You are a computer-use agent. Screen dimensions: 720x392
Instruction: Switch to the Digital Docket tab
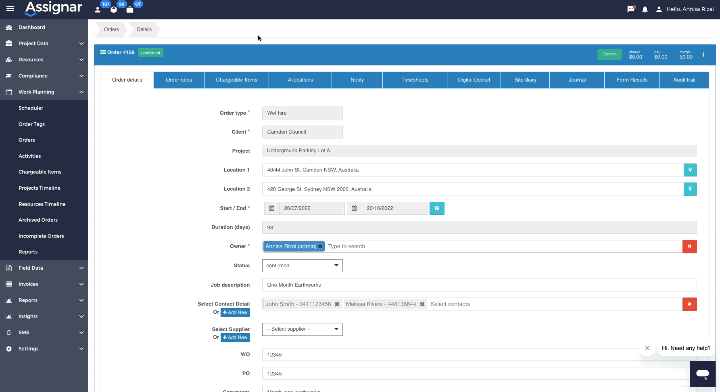pos(474,80)
